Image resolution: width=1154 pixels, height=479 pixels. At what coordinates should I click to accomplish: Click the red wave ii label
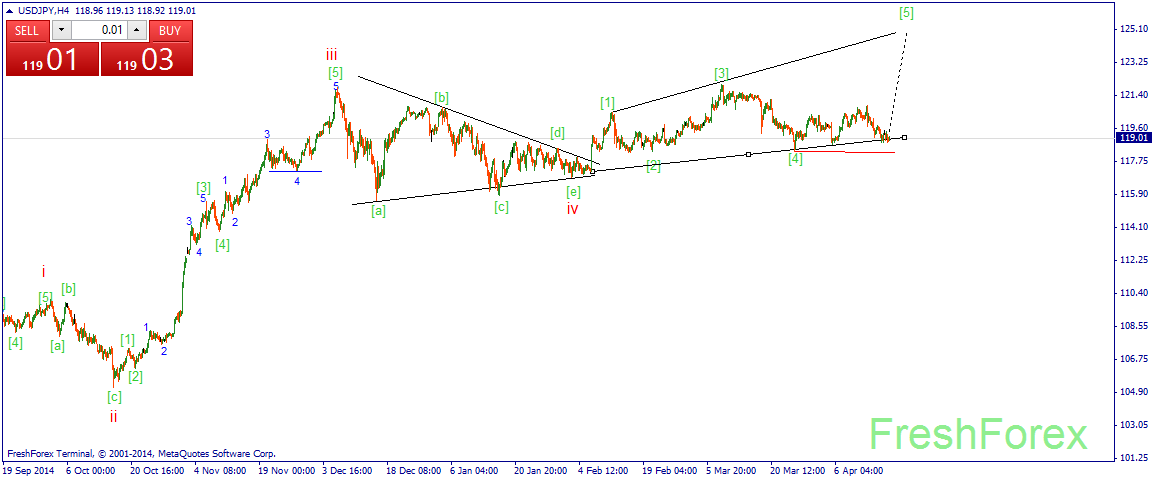point(114,416)
